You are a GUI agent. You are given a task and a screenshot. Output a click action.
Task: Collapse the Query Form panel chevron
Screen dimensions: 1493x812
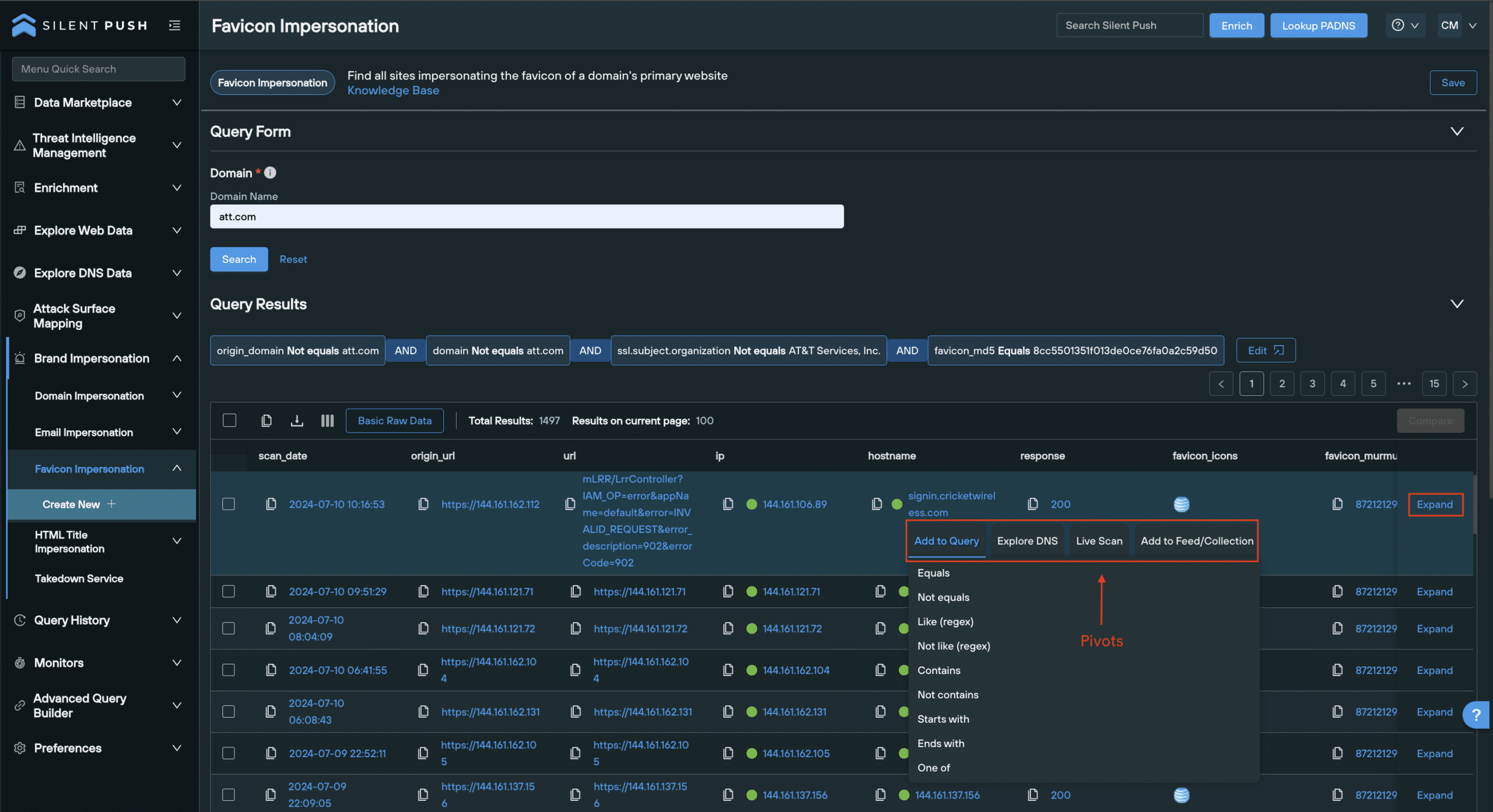[x=1457, y=131]
